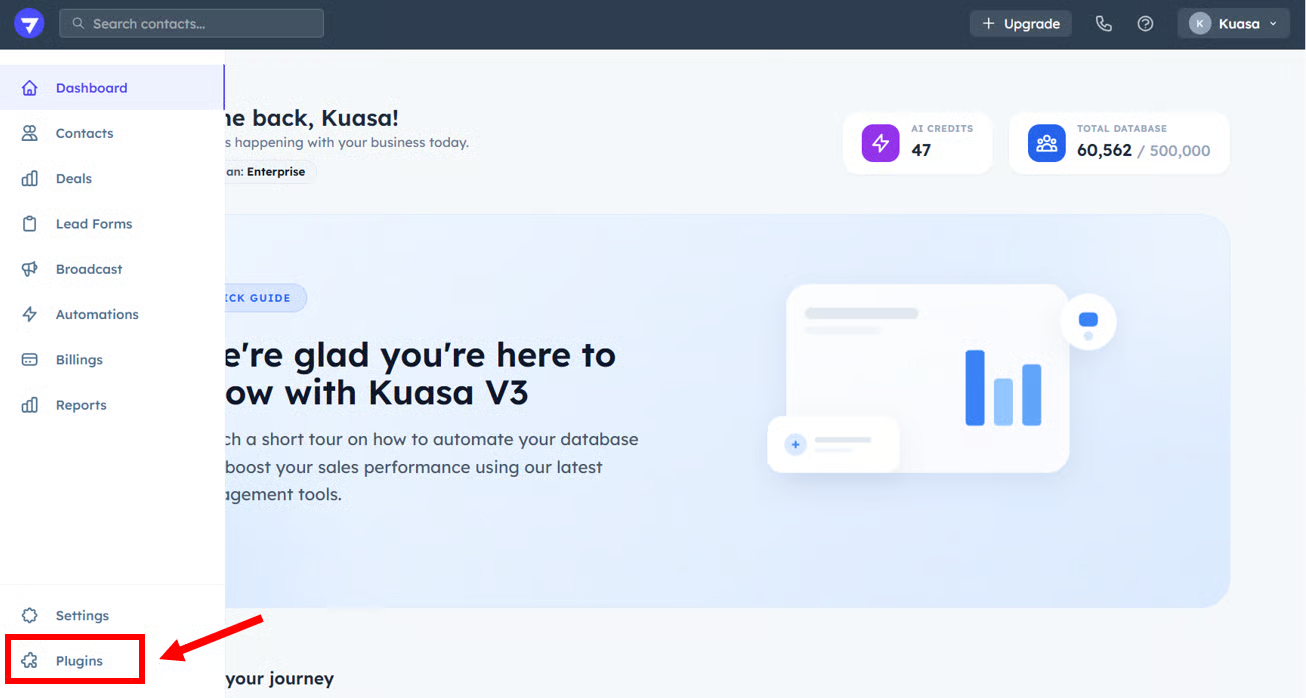Navigate to Lead Forms
The height and width of the screenshot is (698, 1306).
coord(93,224)
